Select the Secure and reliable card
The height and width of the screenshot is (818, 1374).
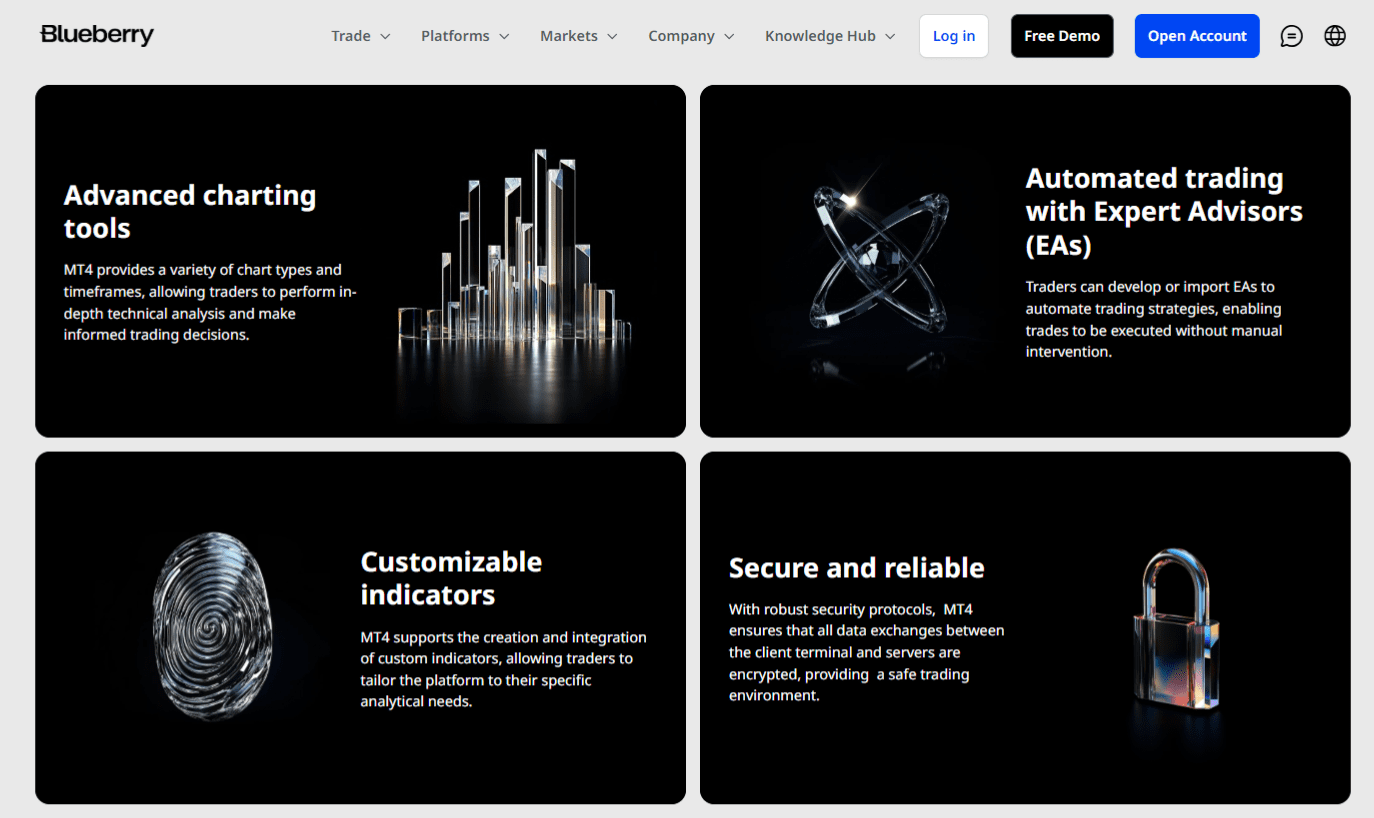pos(1024,627)
